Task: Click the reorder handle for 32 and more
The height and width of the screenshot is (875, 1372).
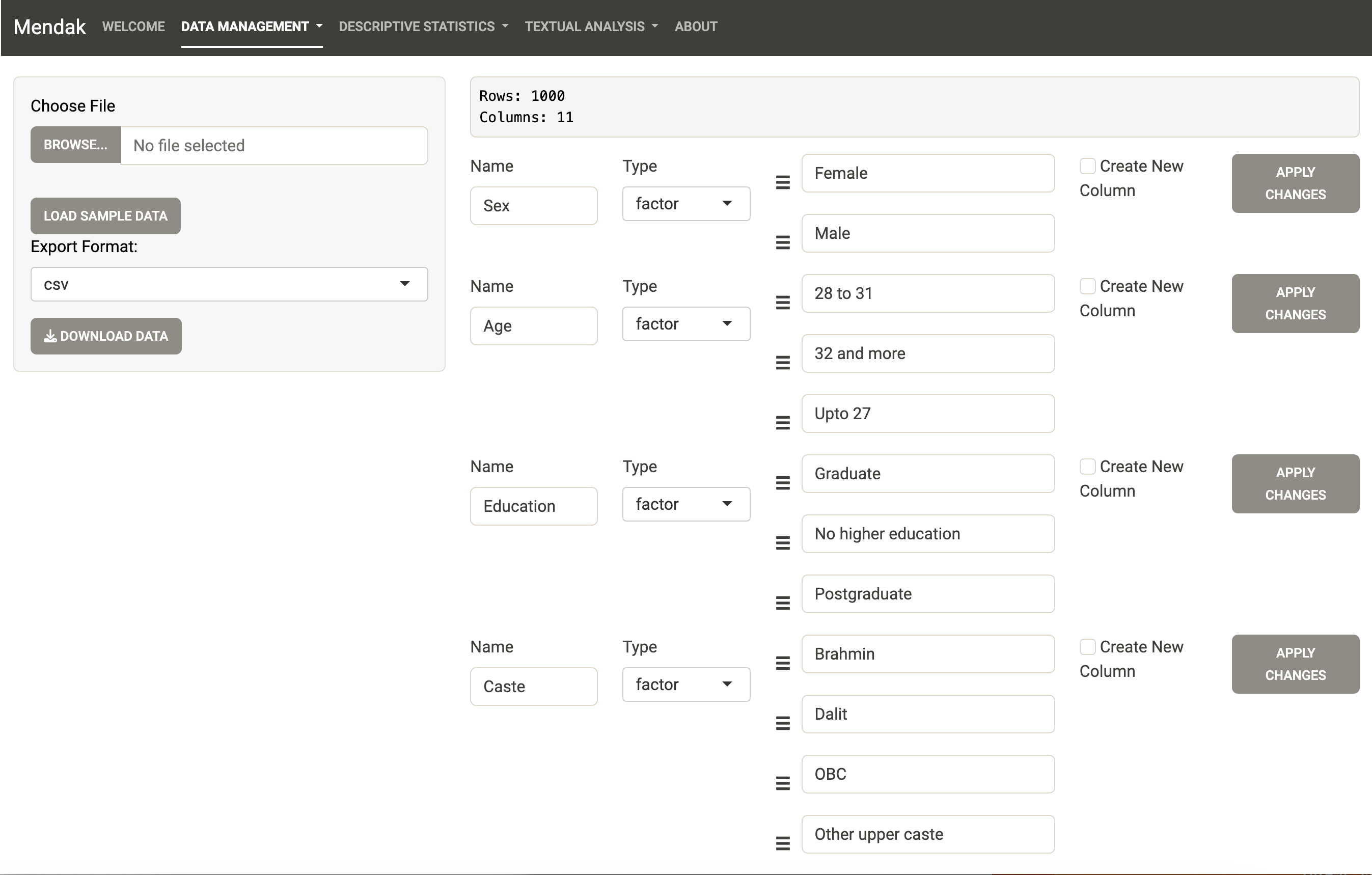Action: [783, 363]
